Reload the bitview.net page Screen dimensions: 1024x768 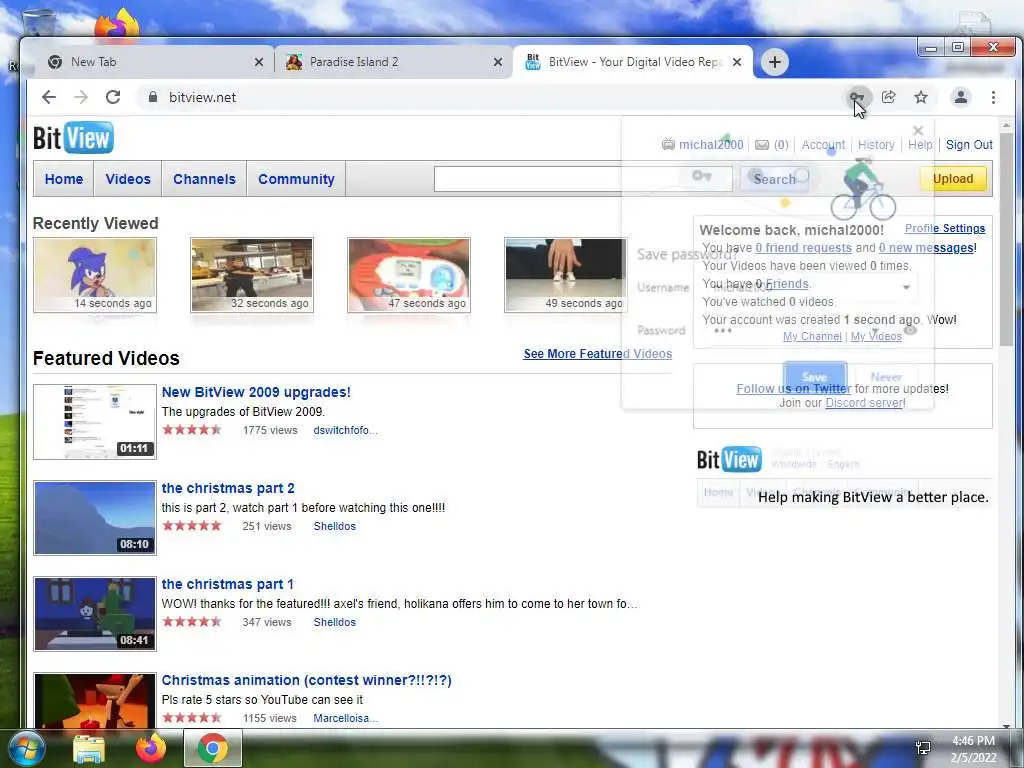point(113,97)
